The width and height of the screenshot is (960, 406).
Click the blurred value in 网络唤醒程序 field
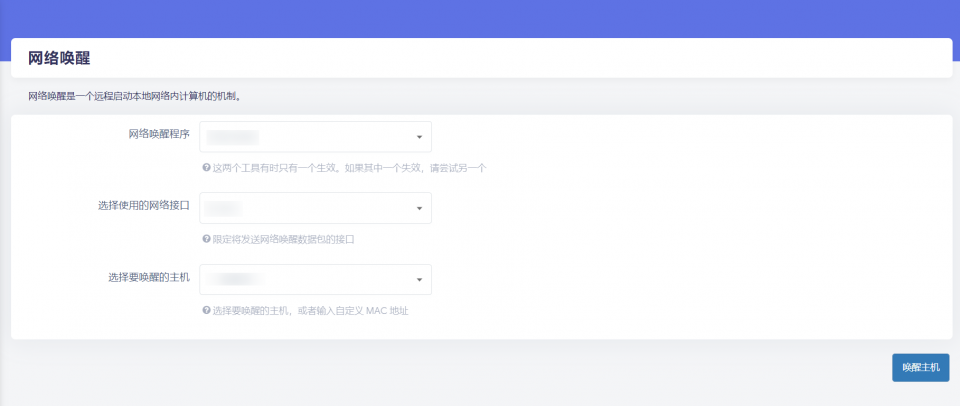233,137
